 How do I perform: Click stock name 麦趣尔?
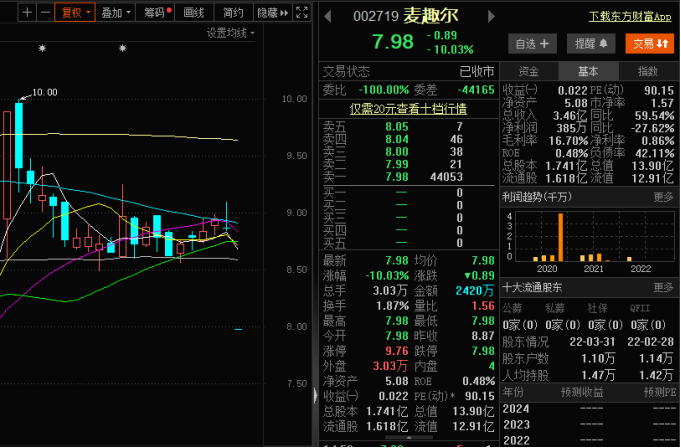pyautogui.click(x=431, y=16)
